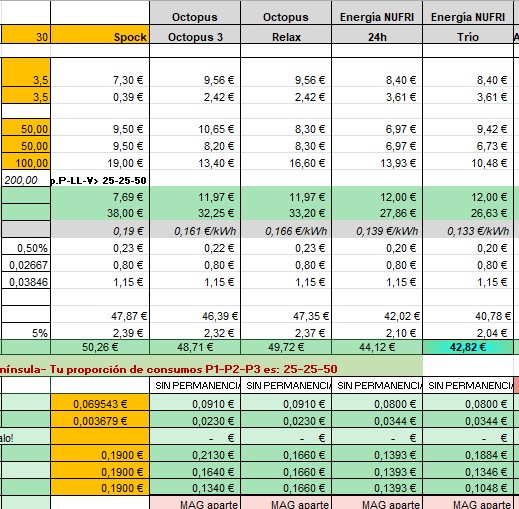Select the 27,86 € energy cost cell
Screen dimensions: 519x509
click(377, 213)
